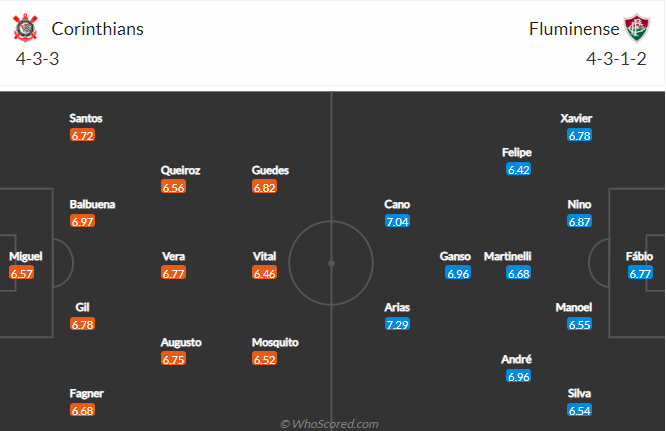This screenshot has height=431, width=666.
Task: Click the Fluminense club crest icon
Action: [x=637, y=28]
